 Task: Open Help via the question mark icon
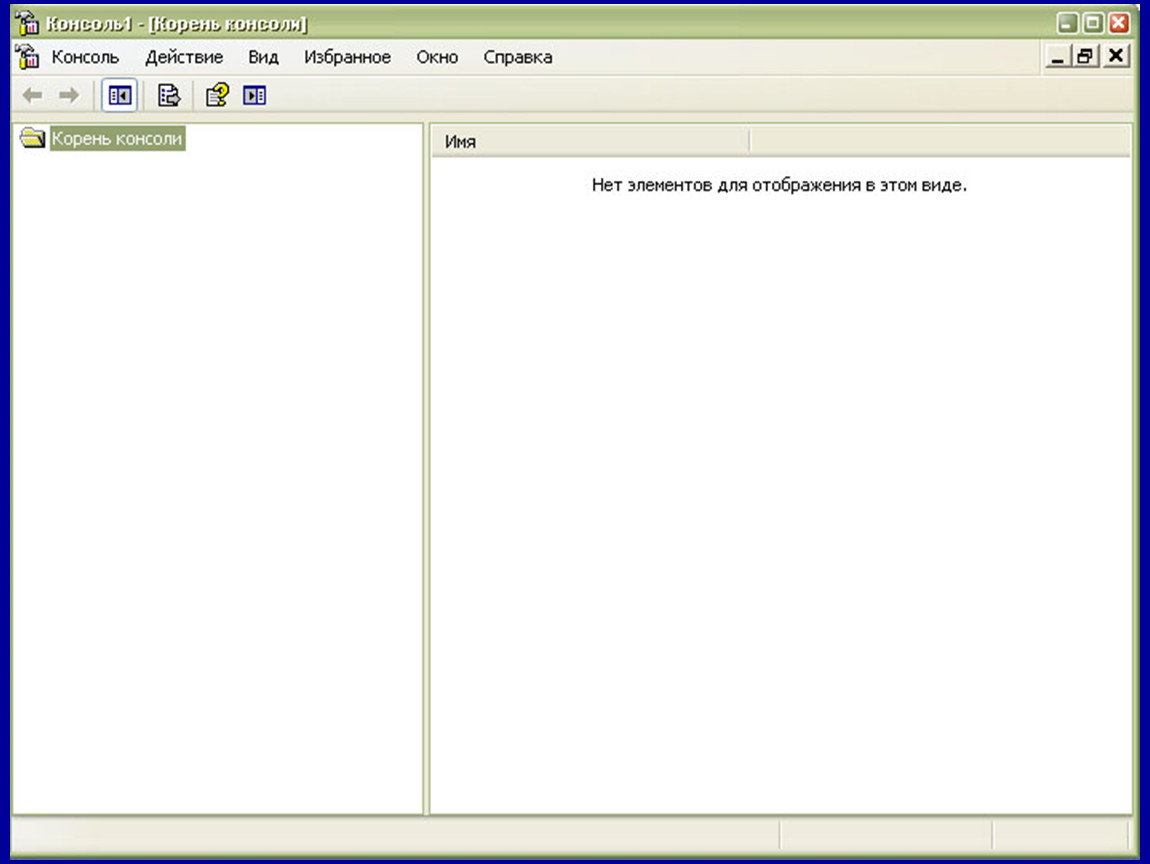point(217,95)
